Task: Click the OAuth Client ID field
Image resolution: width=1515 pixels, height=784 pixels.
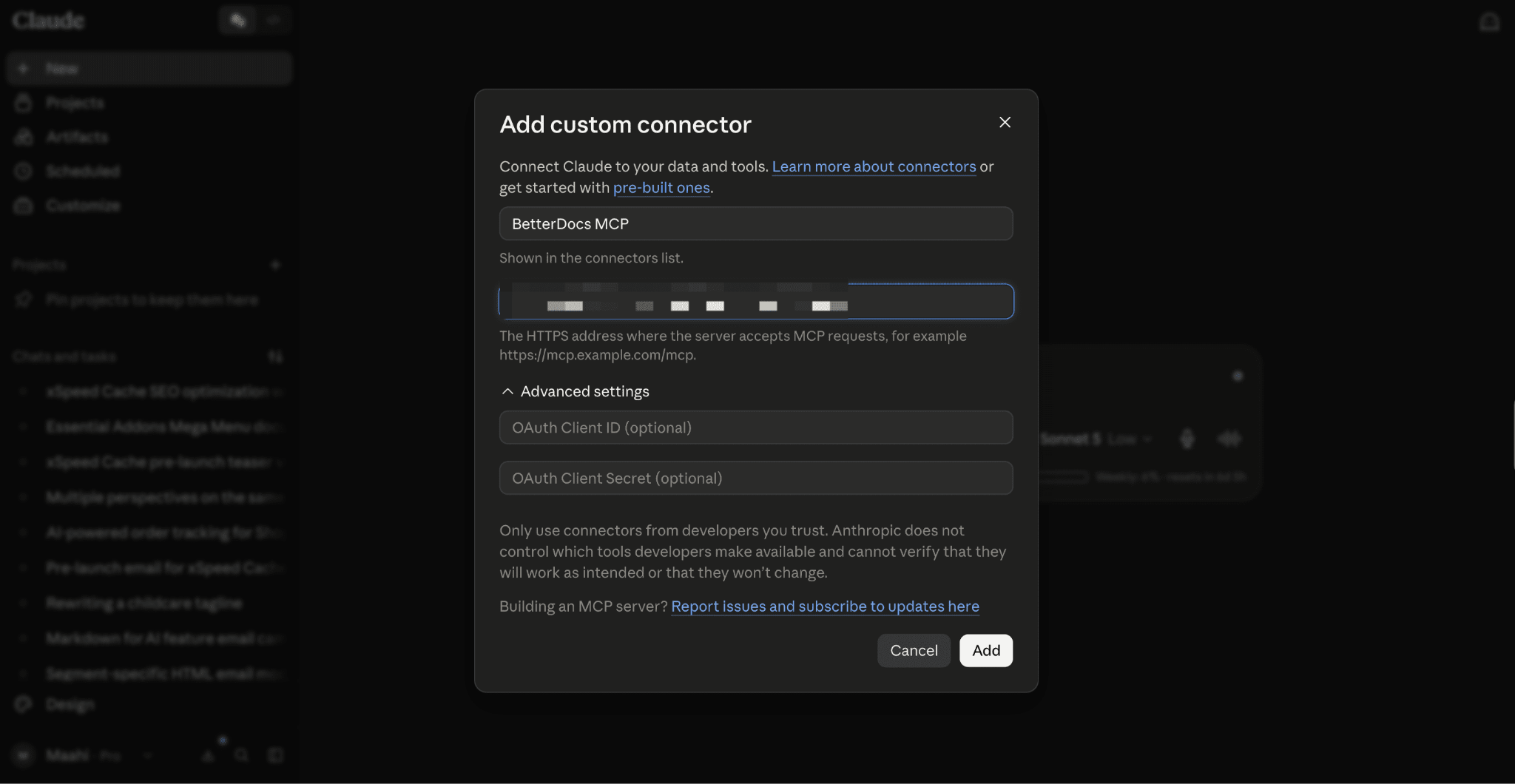Action: pos(756,428)
